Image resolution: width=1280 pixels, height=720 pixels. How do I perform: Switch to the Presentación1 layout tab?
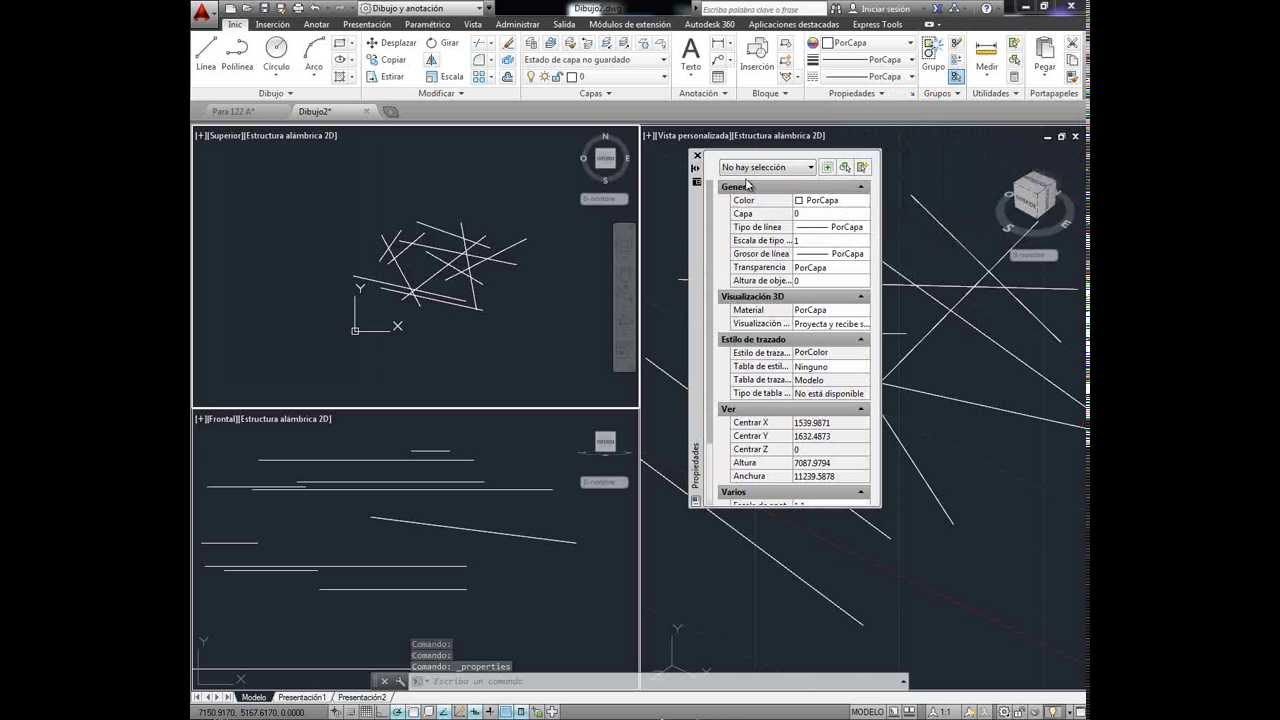(x=302, y=697)
